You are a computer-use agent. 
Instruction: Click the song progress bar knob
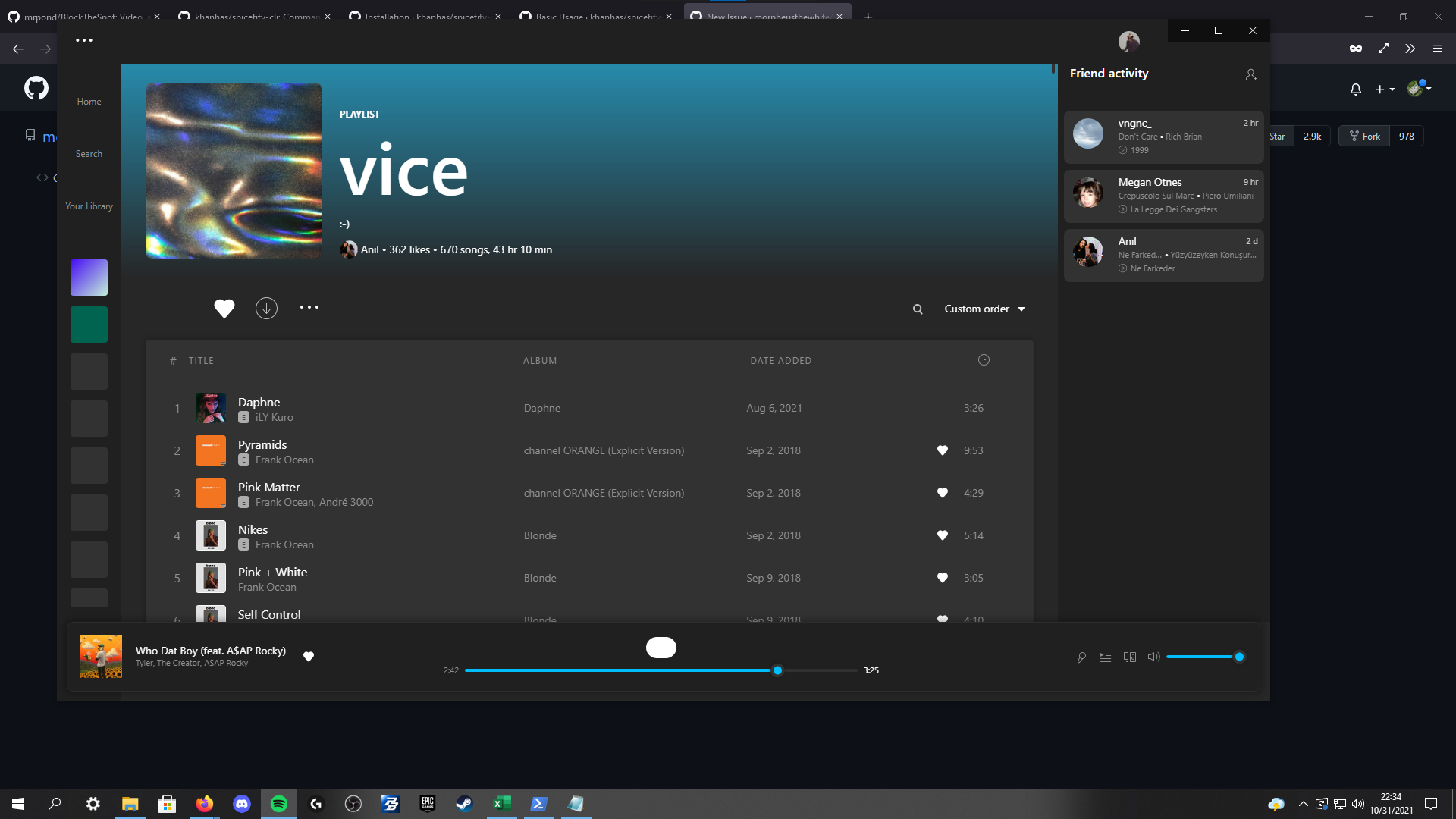coord(777,670)
